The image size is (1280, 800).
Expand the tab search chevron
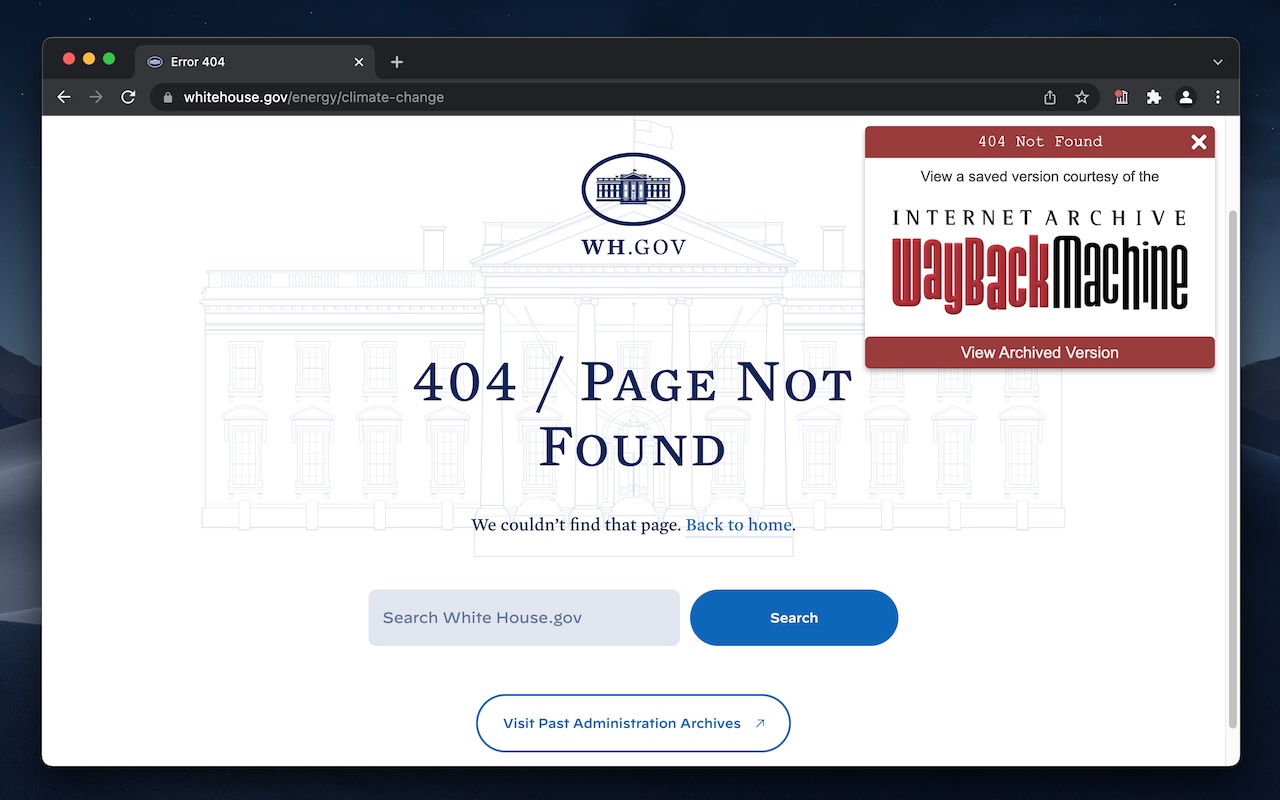coord(1218,61)
